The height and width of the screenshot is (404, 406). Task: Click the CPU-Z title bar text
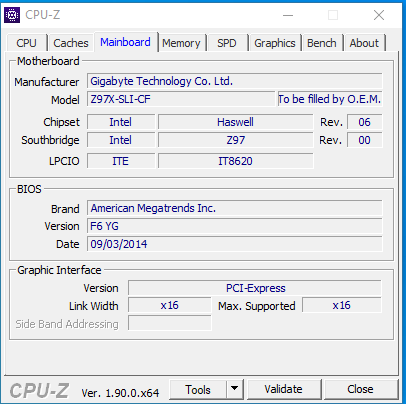(x=43, y=15)
